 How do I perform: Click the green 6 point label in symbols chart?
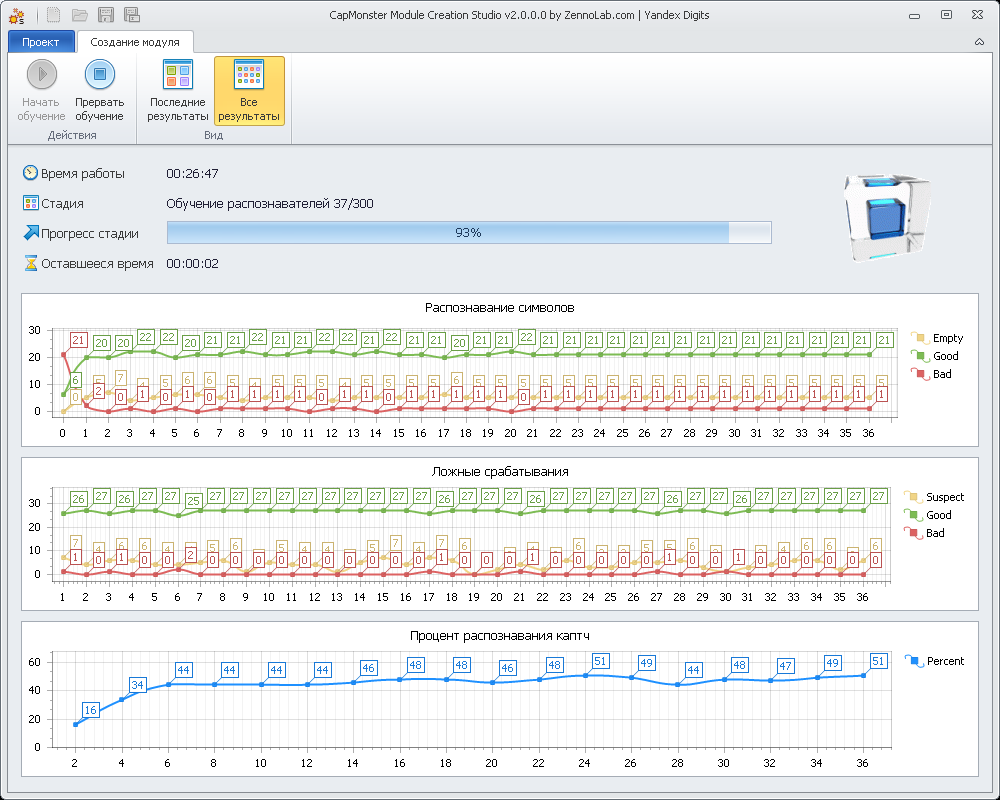pyautogui.click(x=75, y=380)
